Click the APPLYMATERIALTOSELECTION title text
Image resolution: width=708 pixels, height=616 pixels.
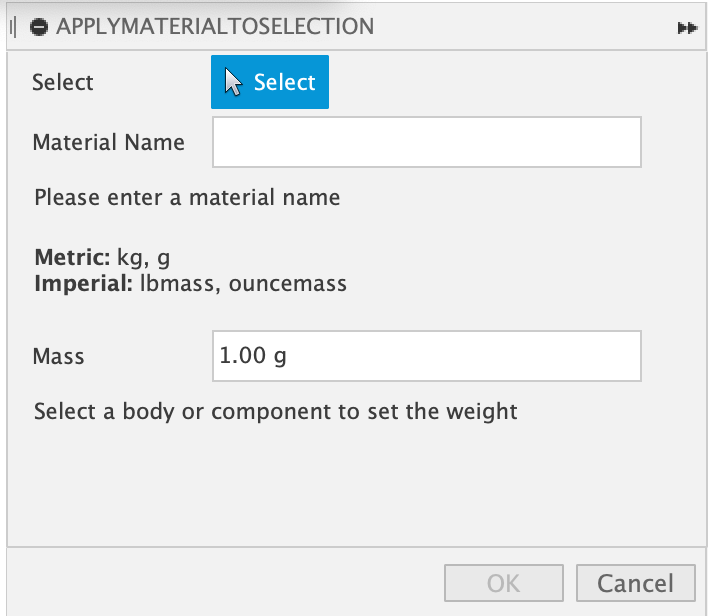(x=215, y=27)
